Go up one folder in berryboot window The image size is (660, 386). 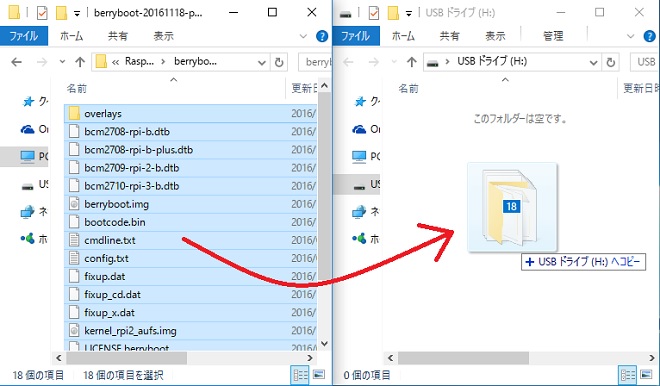80,62
